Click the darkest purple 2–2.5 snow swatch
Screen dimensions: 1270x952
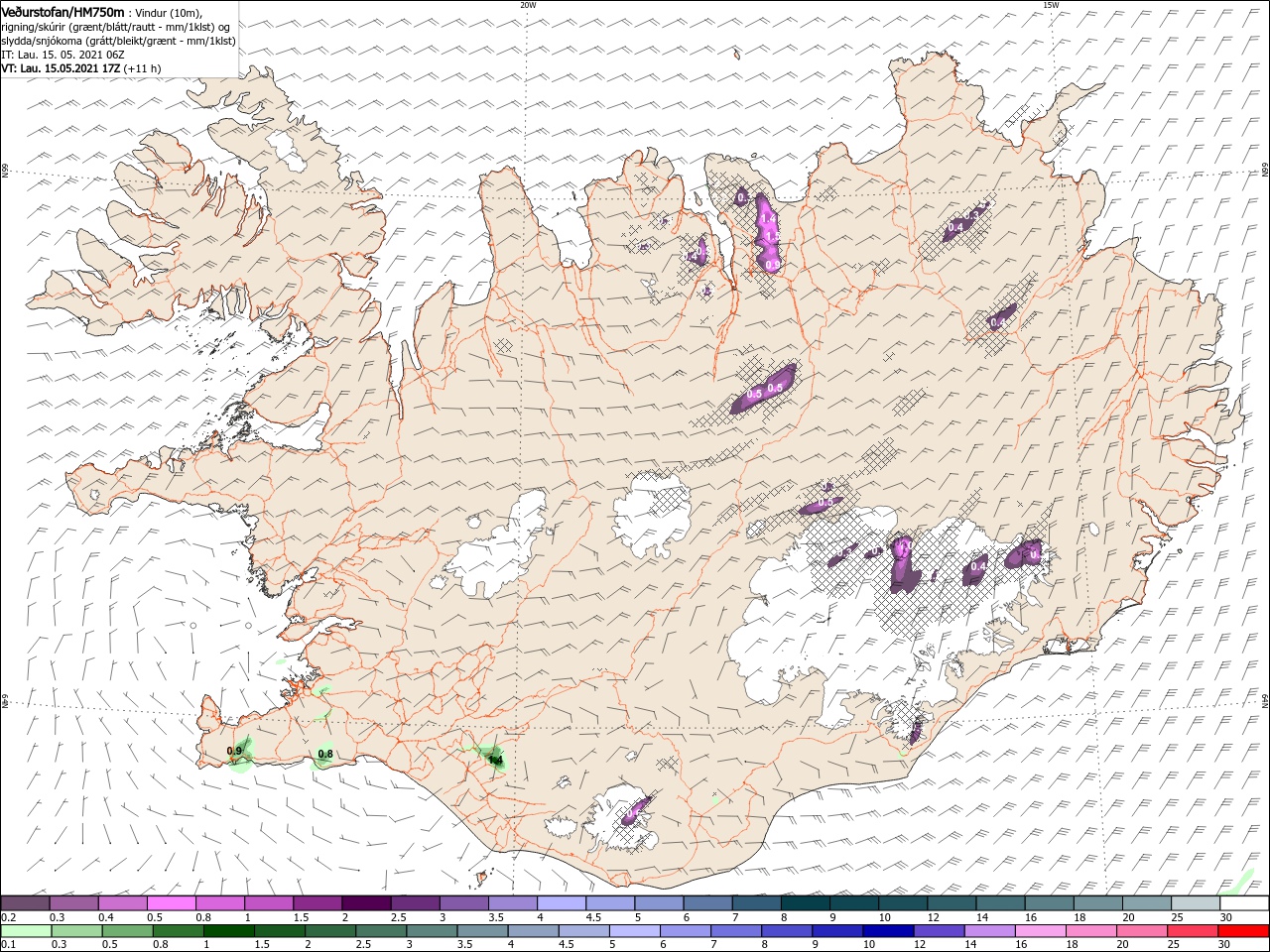pos(366,903)
